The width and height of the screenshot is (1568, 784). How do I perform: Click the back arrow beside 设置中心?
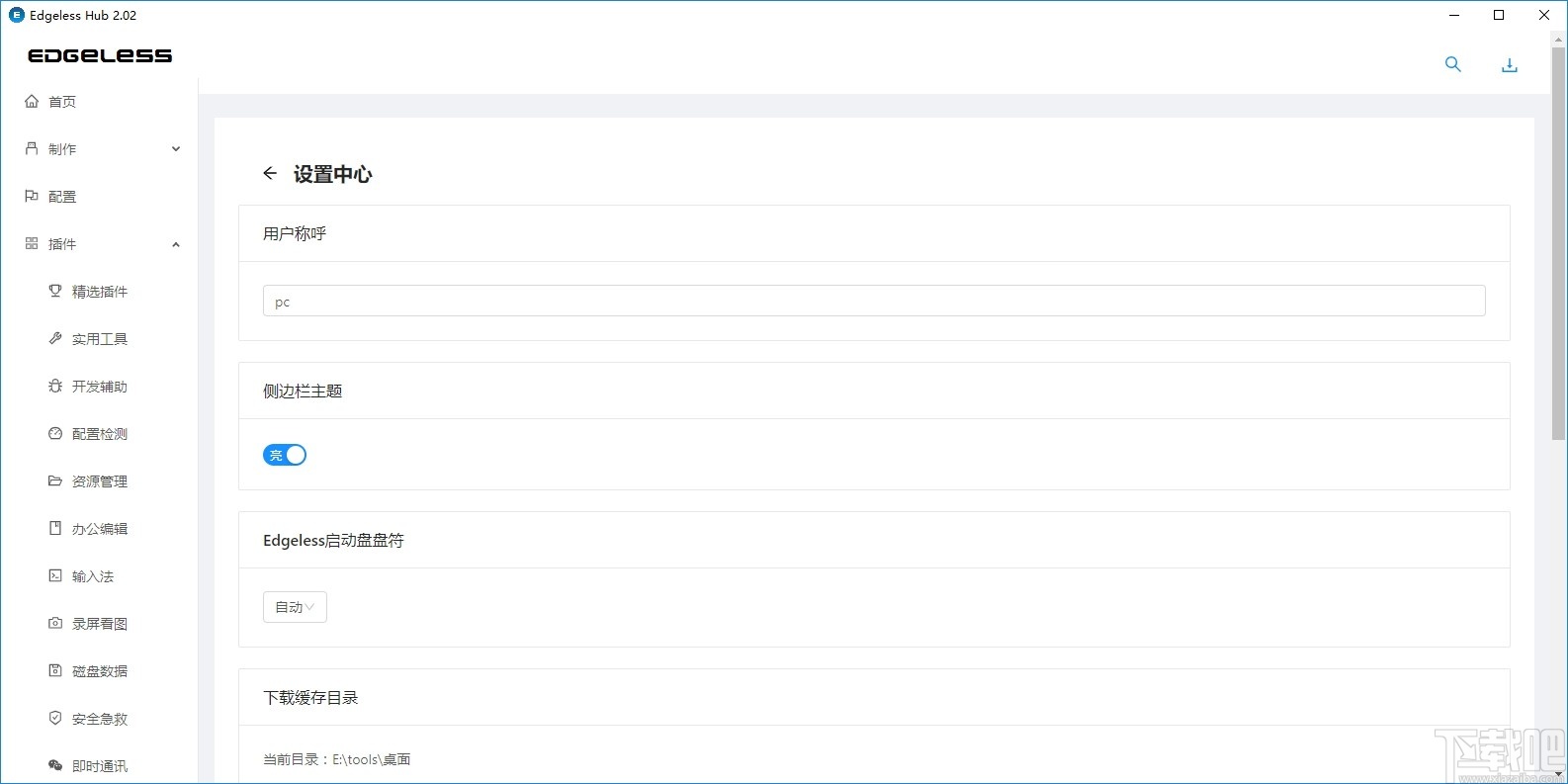click(270, 173)
